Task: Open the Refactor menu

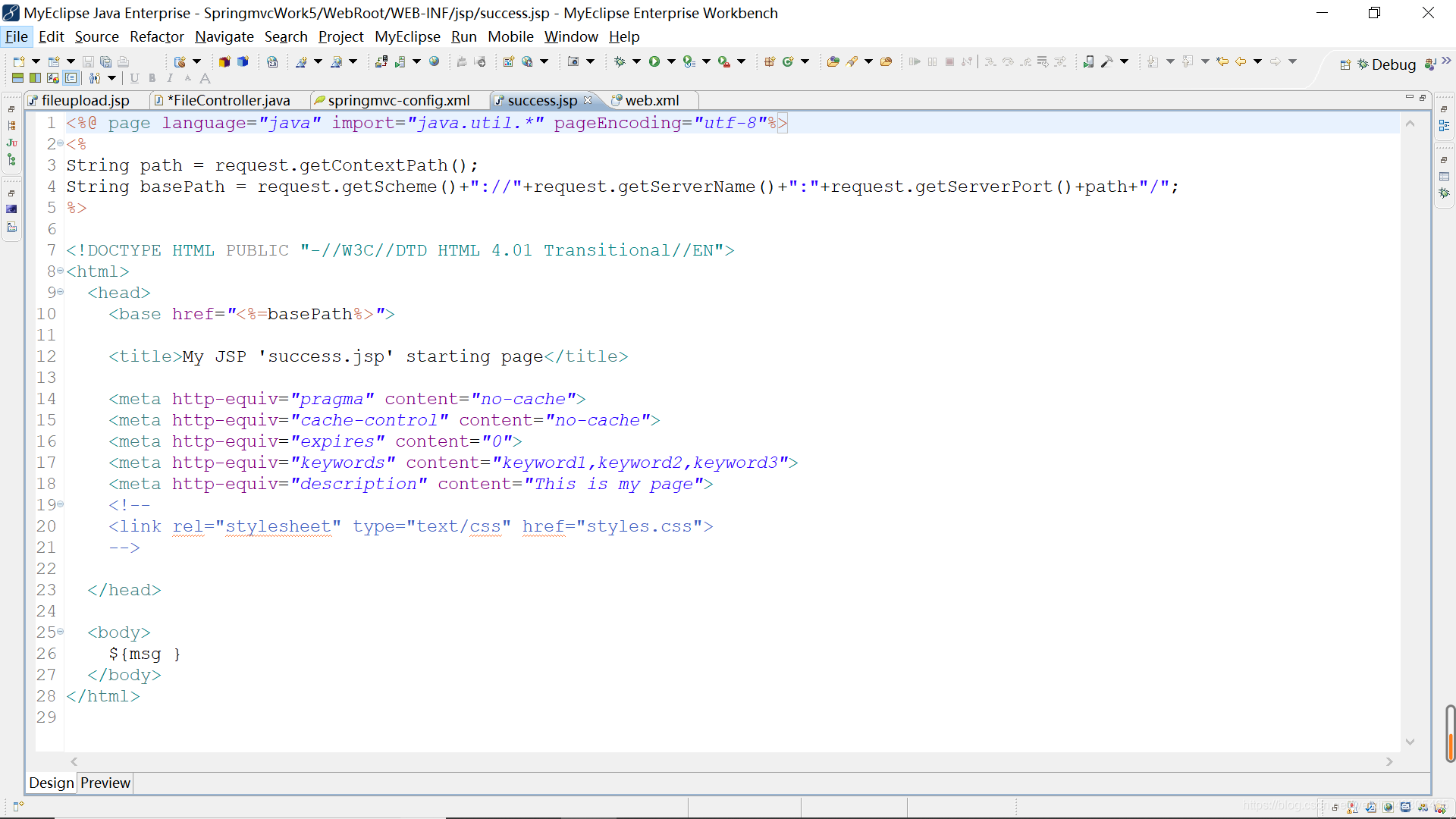Action: 157,36
